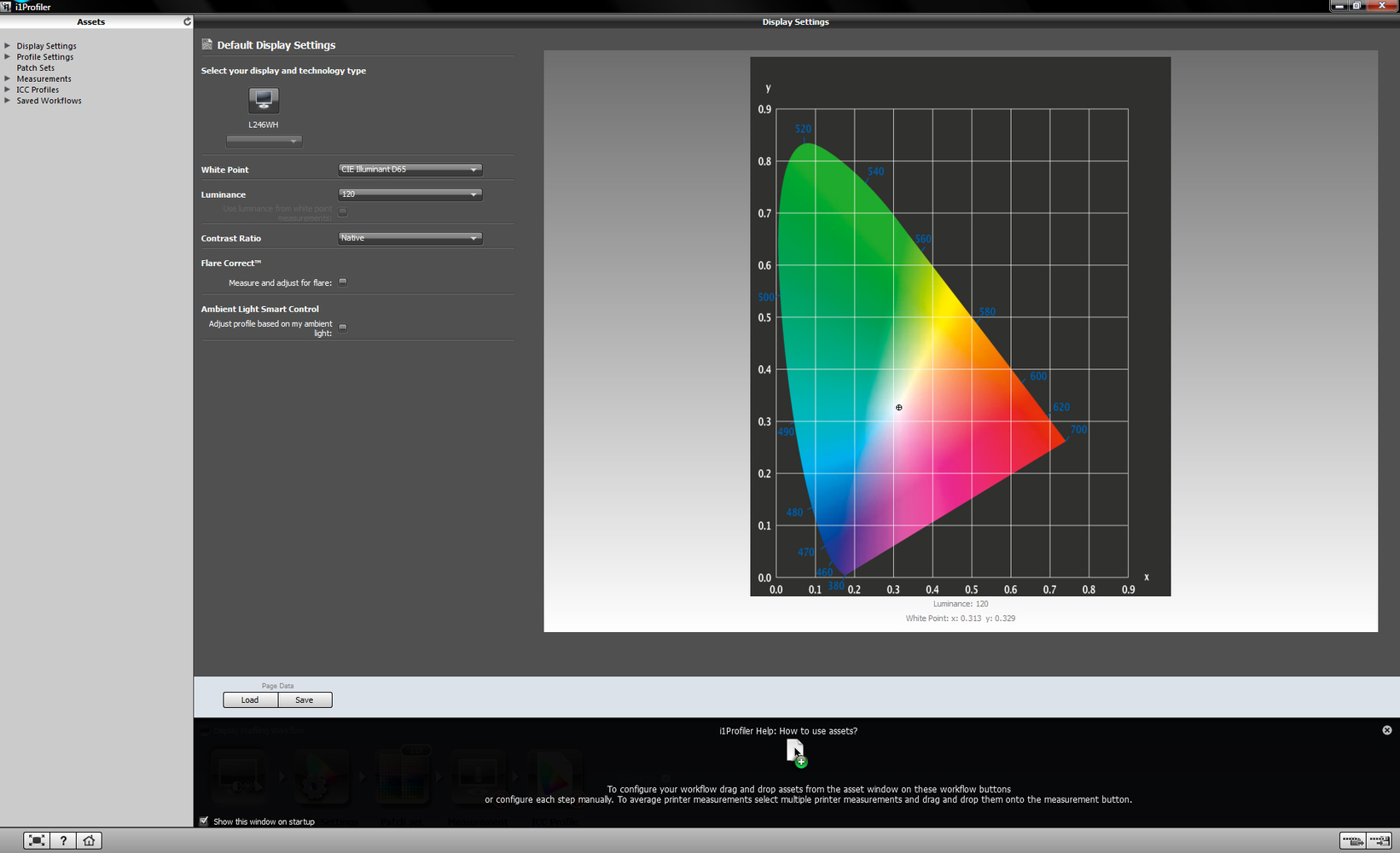Click the Assets panel header

90,21
